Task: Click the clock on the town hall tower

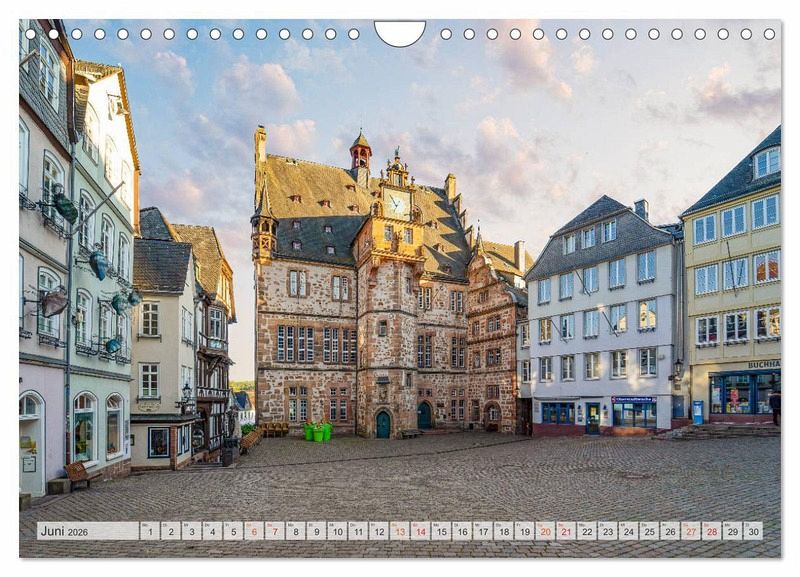Action: point(397,204)
